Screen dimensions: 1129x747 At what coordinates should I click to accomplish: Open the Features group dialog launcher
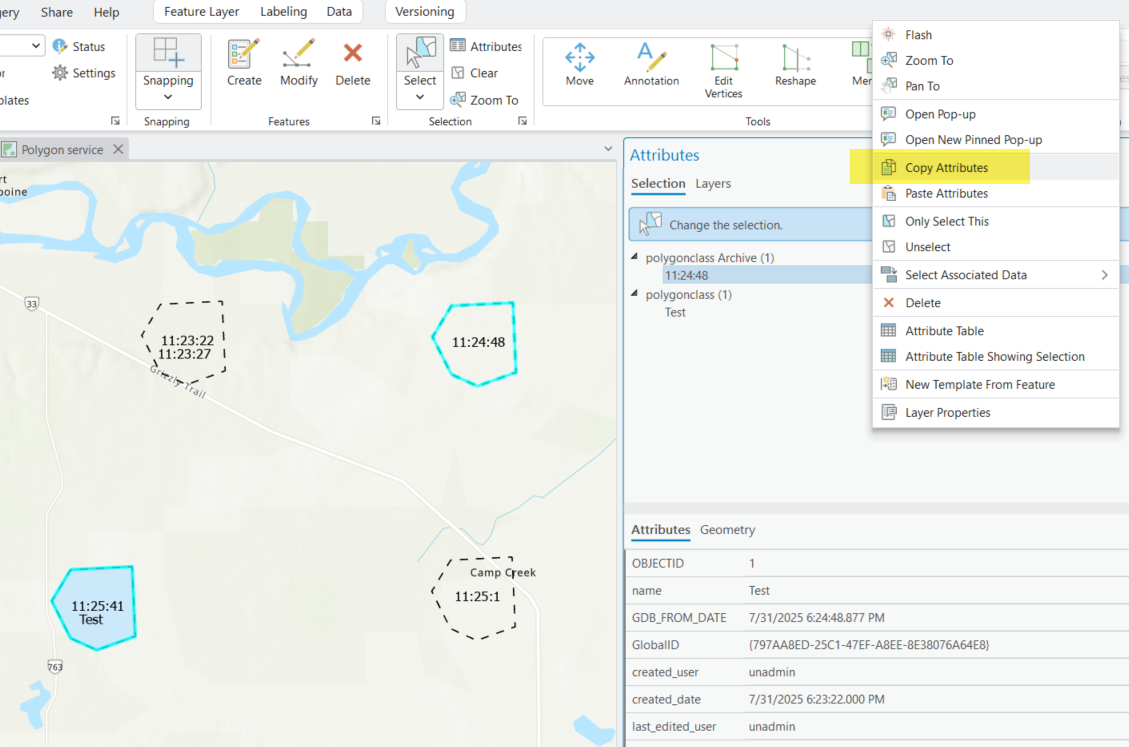[376, 121]
